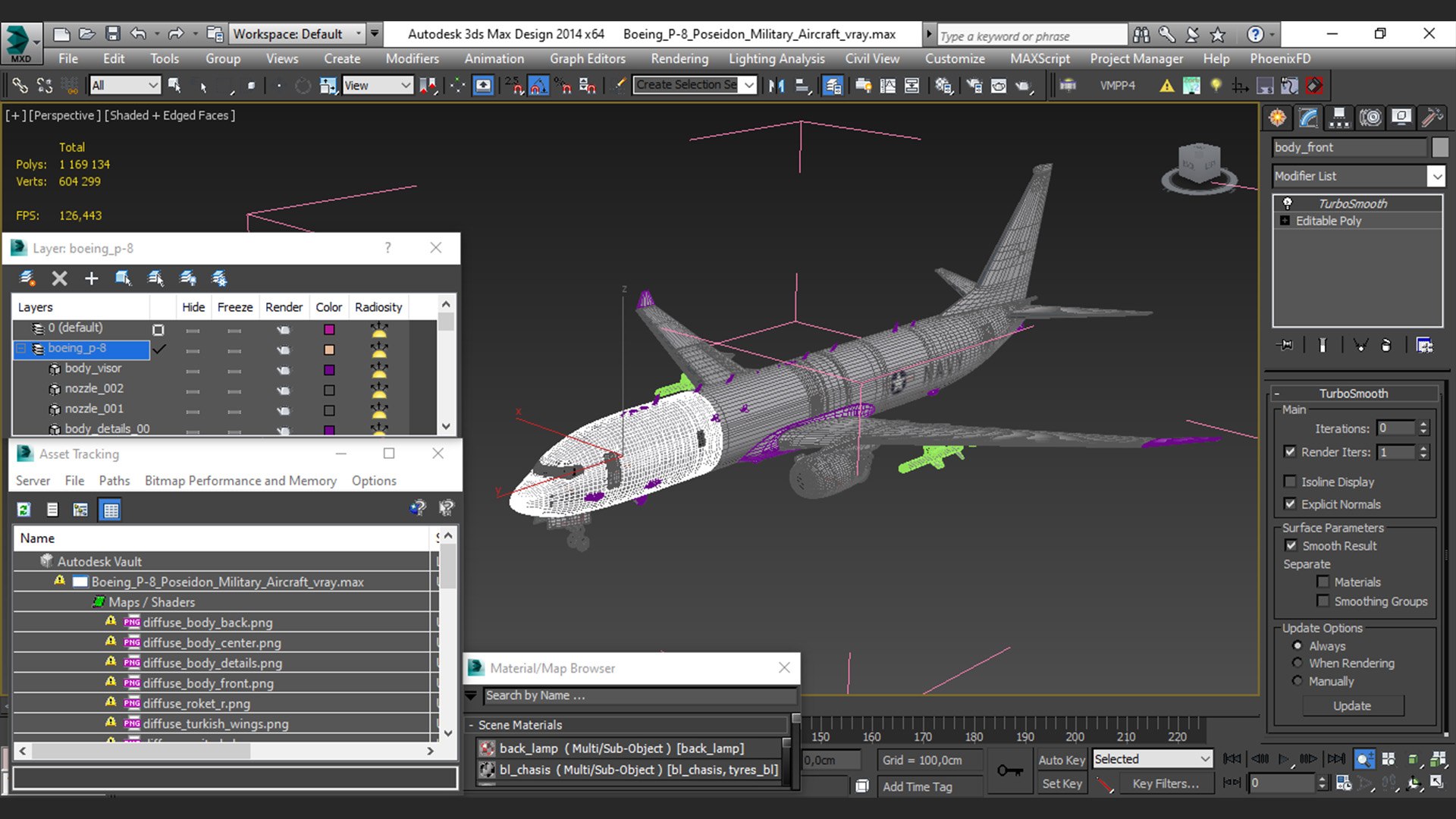Open the Selected key mode dropdown
Screen dimensions: 1456x819
1152,759
